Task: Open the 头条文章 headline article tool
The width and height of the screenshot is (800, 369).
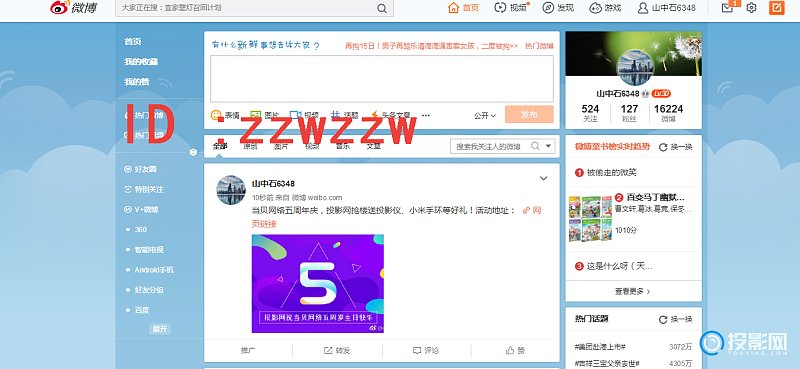Action: [x=390, y=115]
